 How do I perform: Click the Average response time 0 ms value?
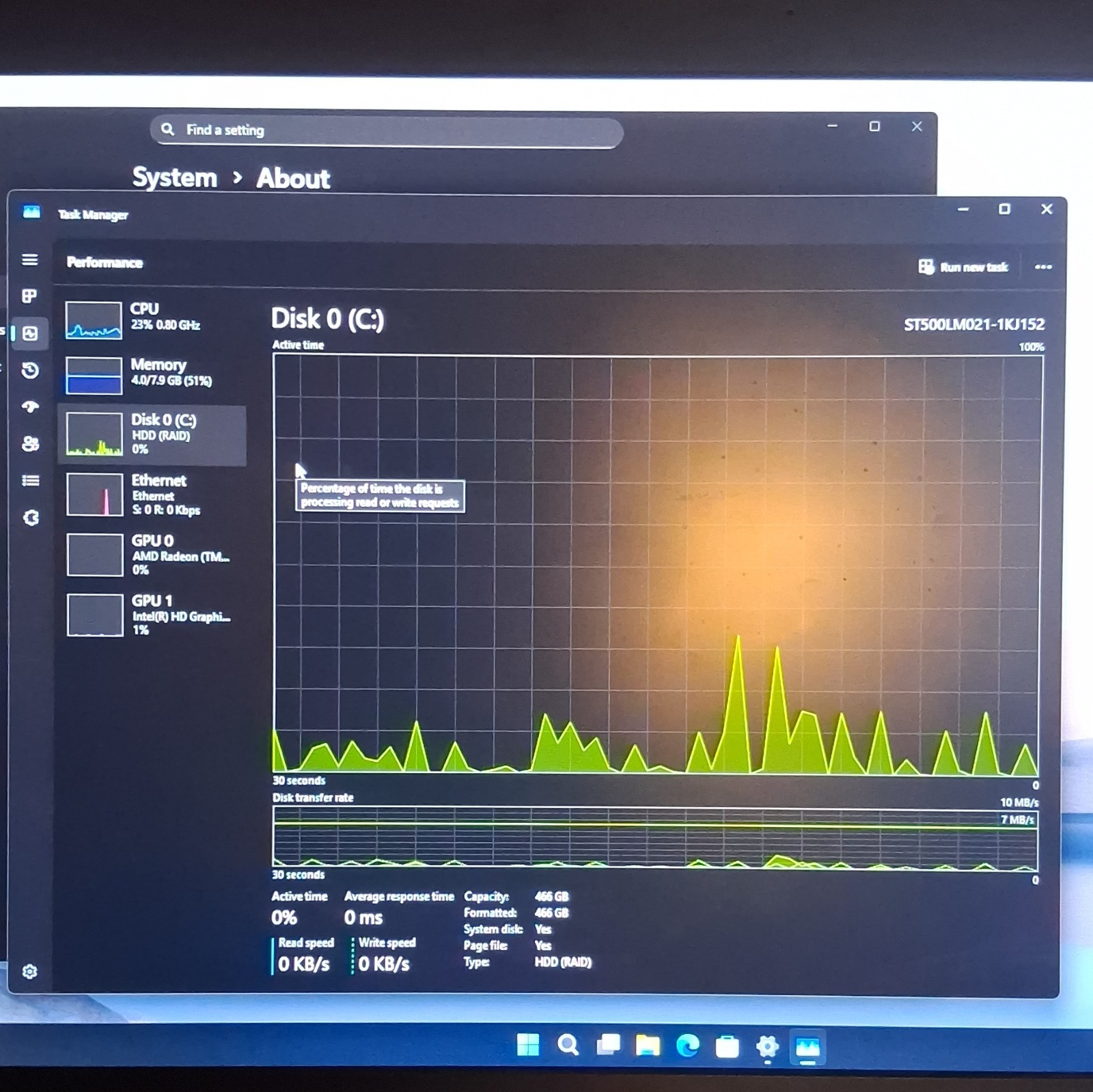click(363, 917)
